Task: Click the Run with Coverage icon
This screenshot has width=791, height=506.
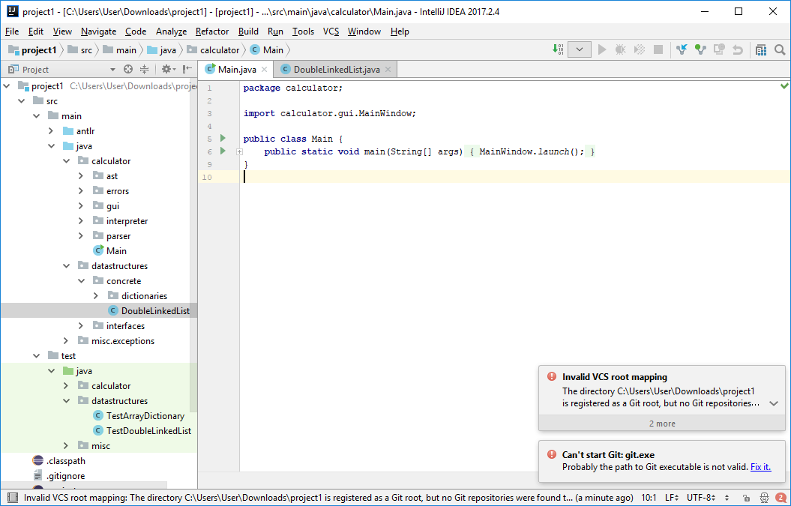Action: pos(639,49)
